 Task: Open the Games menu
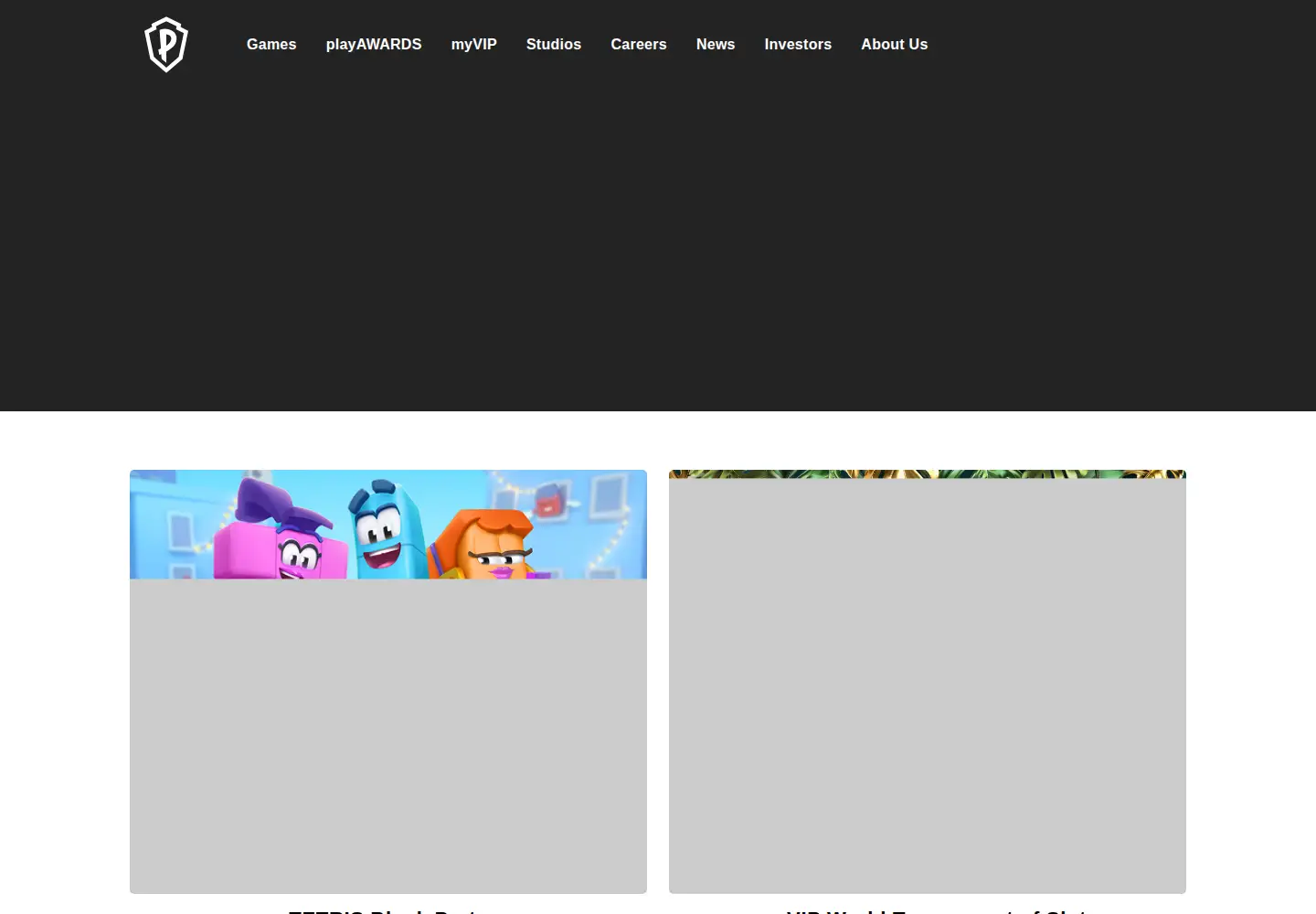coord(271,44)
